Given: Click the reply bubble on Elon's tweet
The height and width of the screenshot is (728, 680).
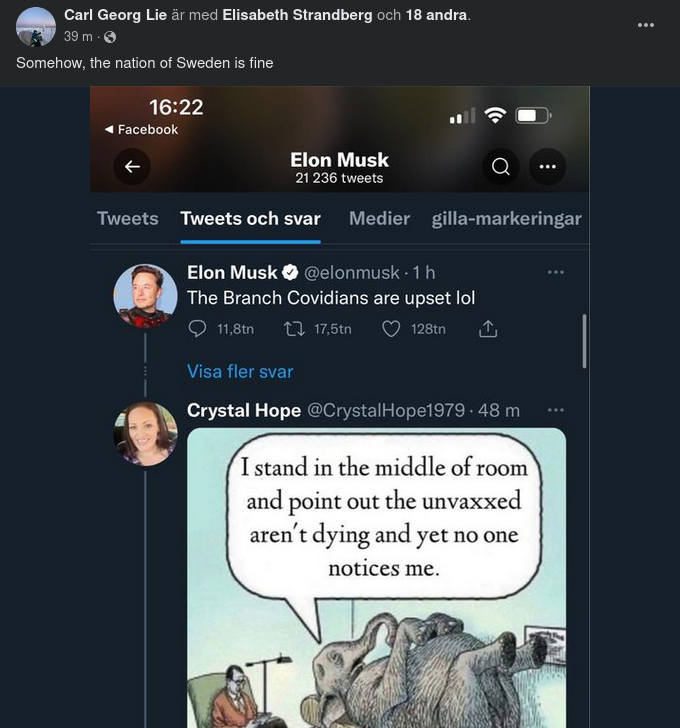Looking at the screenshot, I should point(197,329).
